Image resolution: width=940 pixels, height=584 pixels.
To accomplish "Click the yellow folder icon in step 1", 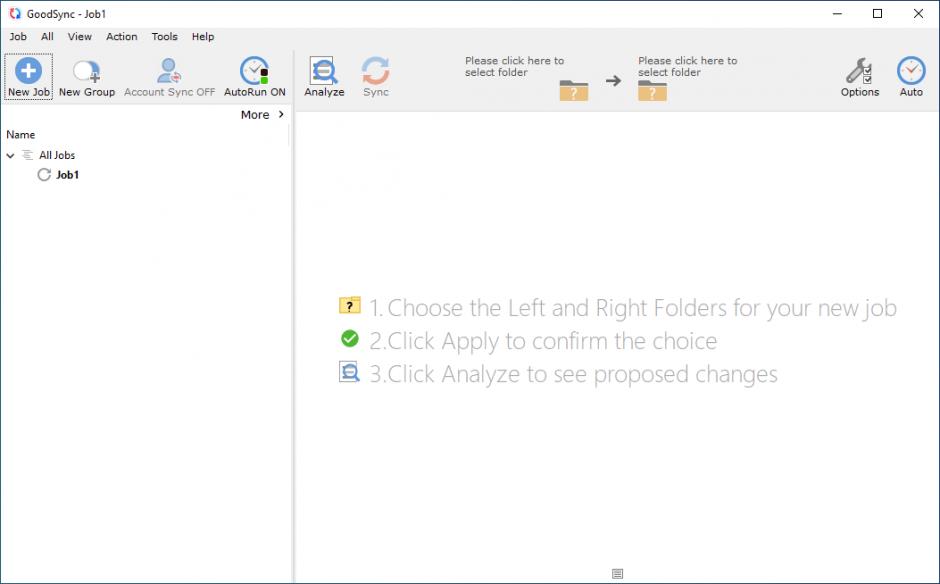I will [x=350, y=305].
